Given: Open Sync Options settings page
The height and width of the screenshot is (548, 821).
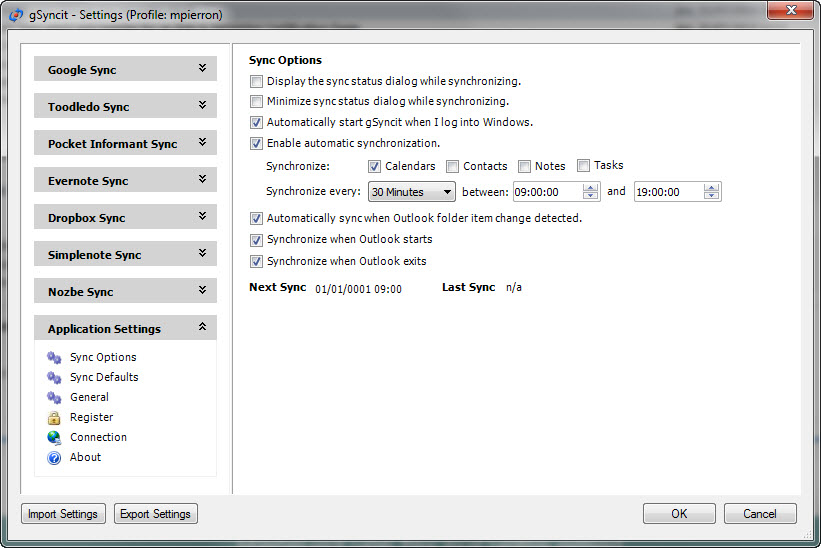Looking at the screenshot, I should point(103,357).
